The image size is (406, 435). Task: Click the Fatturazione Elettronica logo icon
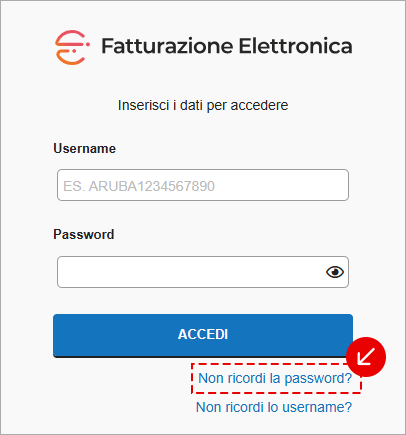(72, 47)
